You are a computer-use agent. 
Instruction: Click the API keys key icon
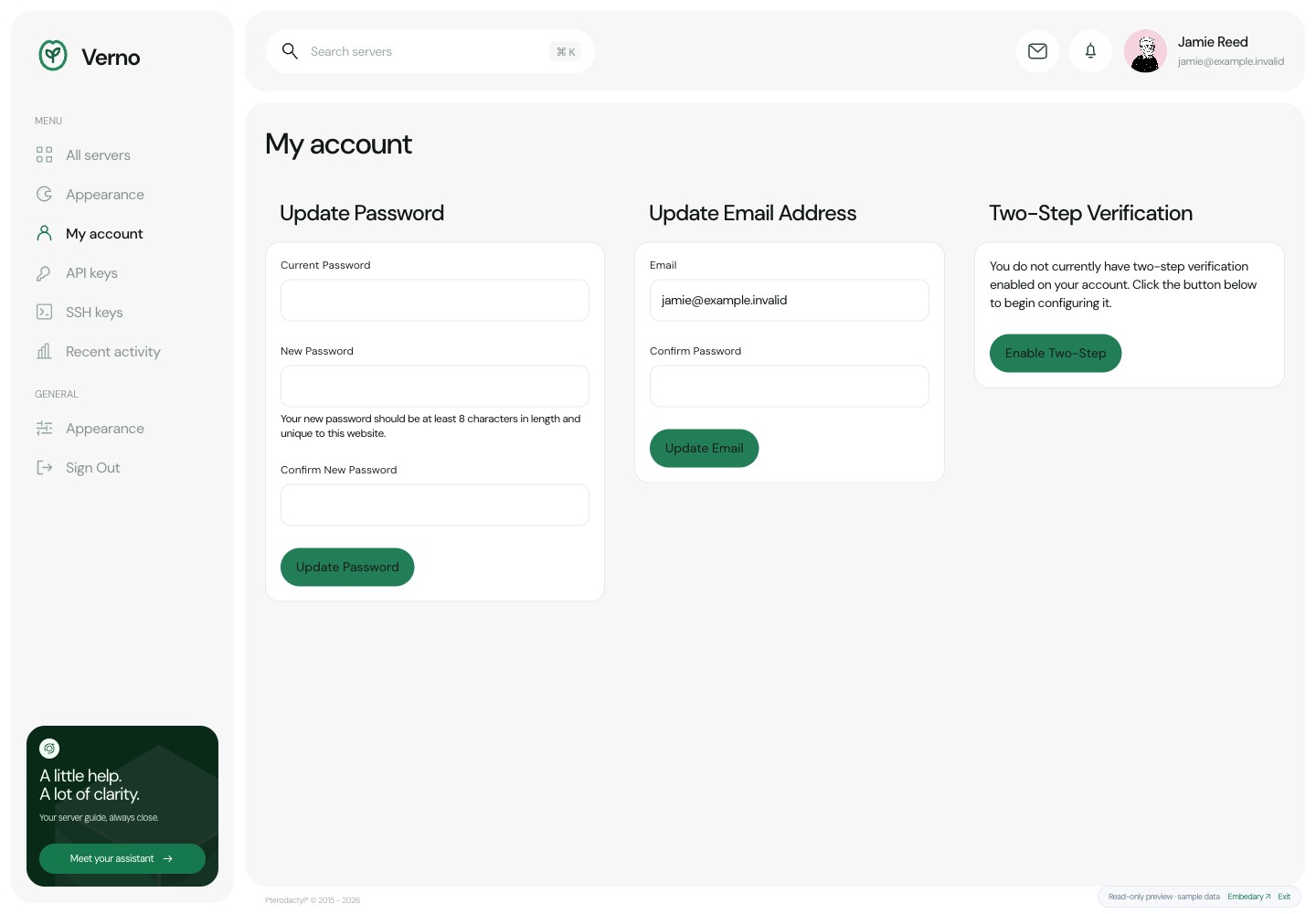click(44, 272)
